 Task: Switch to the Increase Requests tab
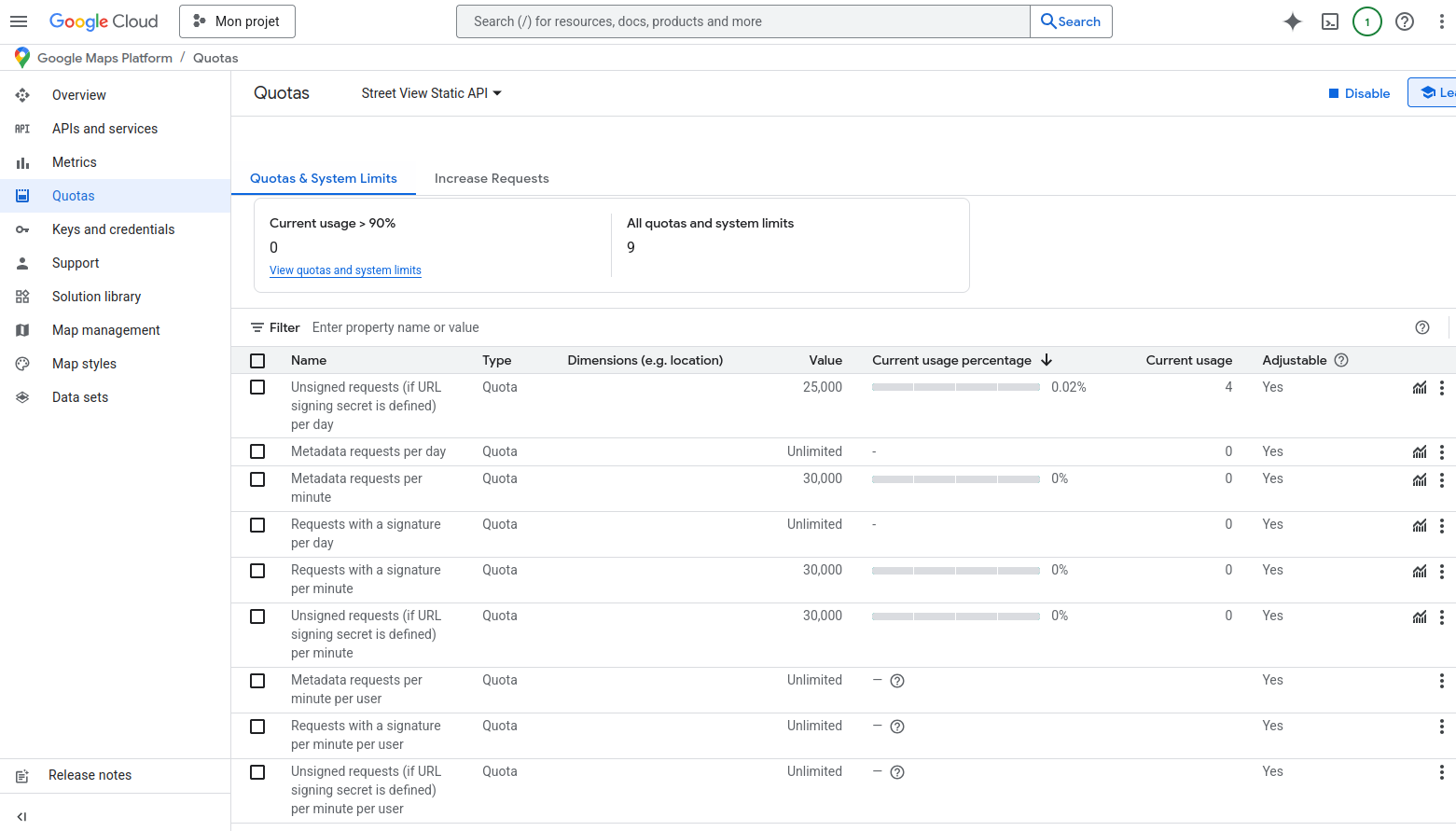[492, 178]
